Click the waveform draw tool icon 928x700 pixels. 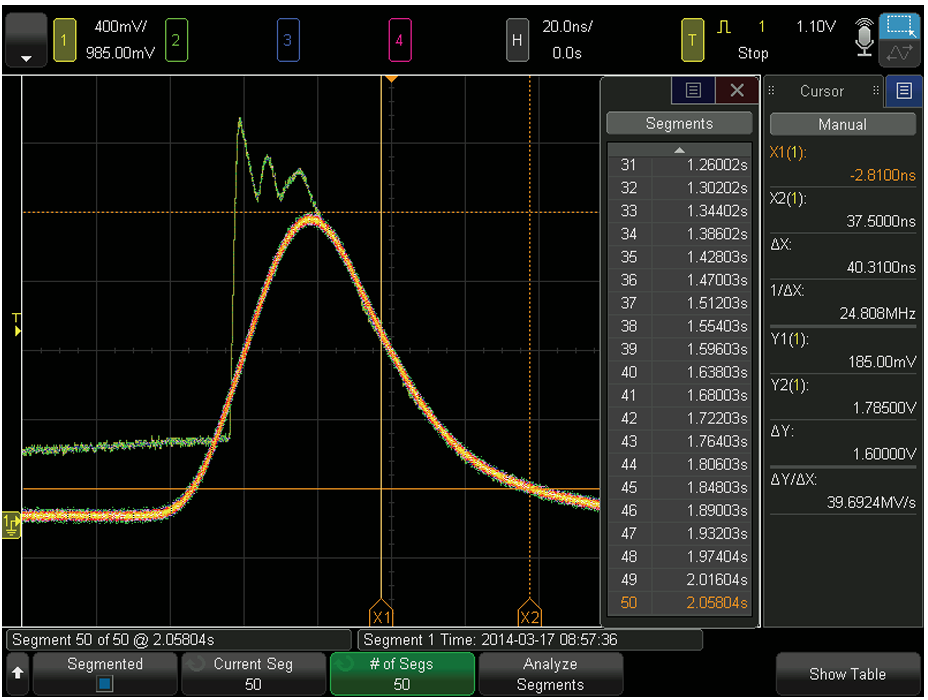pyautogui.click(x=900, y=53)
